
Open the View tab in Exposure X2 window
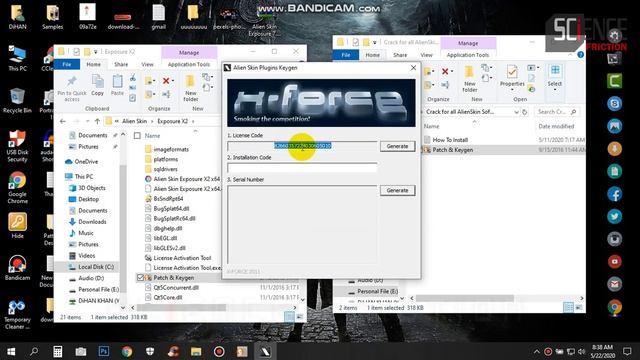tap(147, 64)
